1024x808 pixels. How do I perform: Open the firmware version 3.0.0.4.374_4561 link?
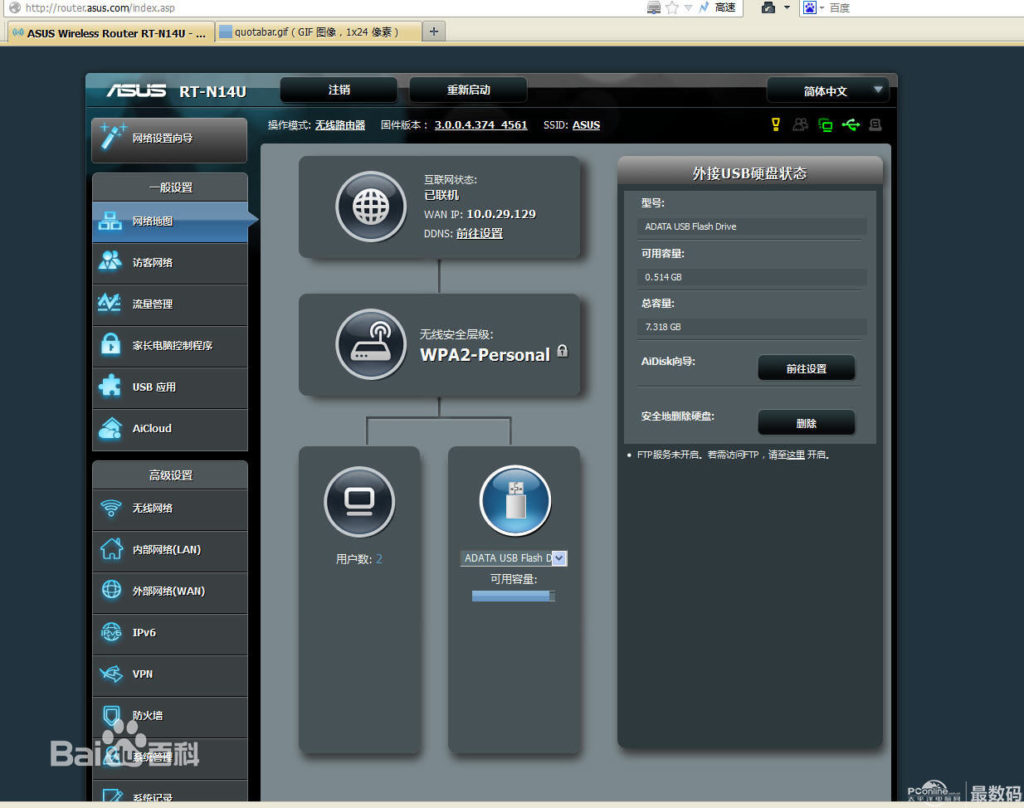click(x=481, y=125)
